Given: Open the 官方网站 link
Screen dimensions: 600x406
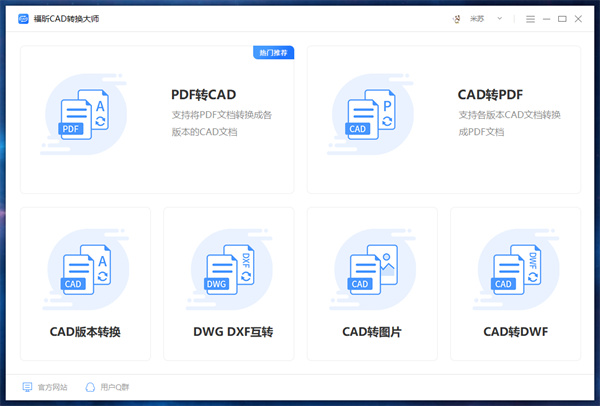Looking at the screenshot, I should click(52, 386).
